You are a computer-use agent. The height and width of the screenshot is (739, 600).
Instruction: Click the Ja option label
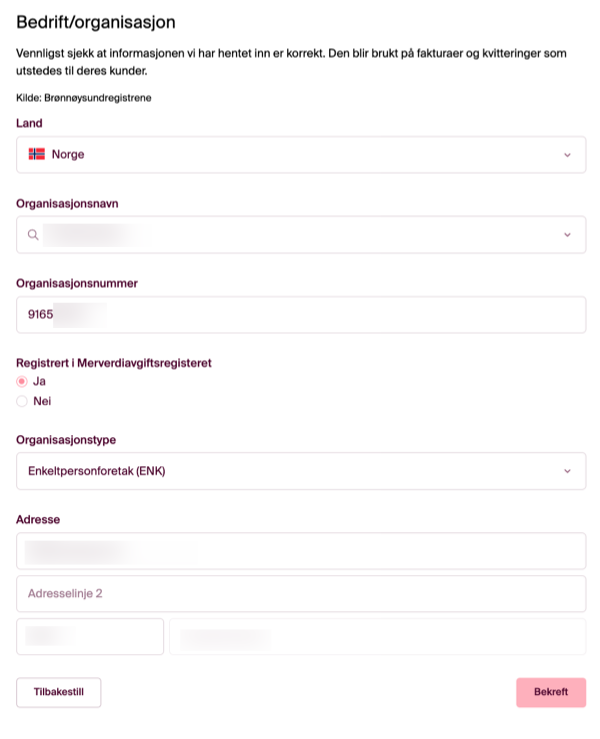click(x=40, y=381)
